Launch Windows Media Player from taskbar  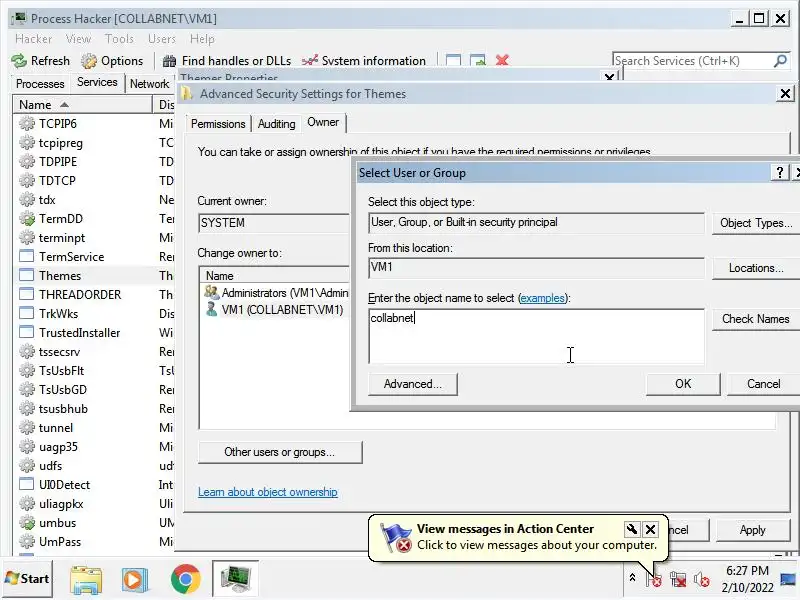[x=135, y=580]
